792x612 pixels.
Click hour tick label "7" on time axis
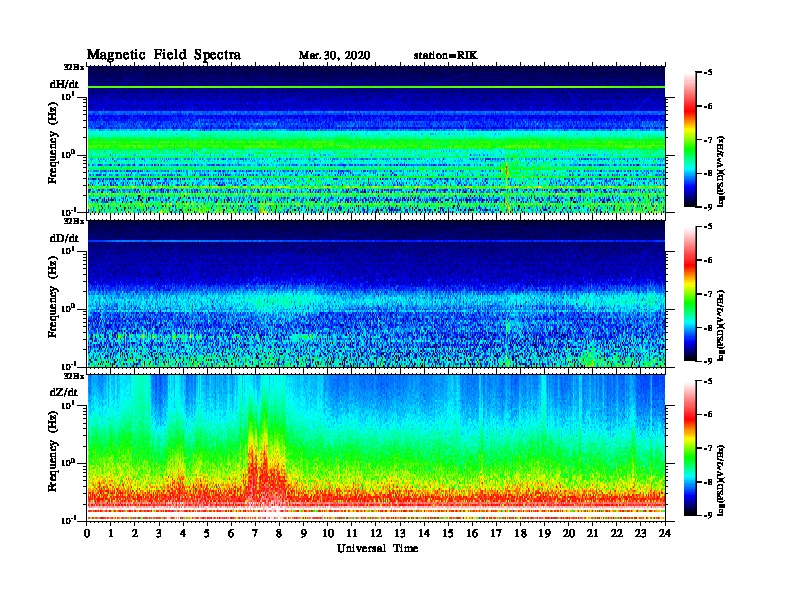pos(255,534)
